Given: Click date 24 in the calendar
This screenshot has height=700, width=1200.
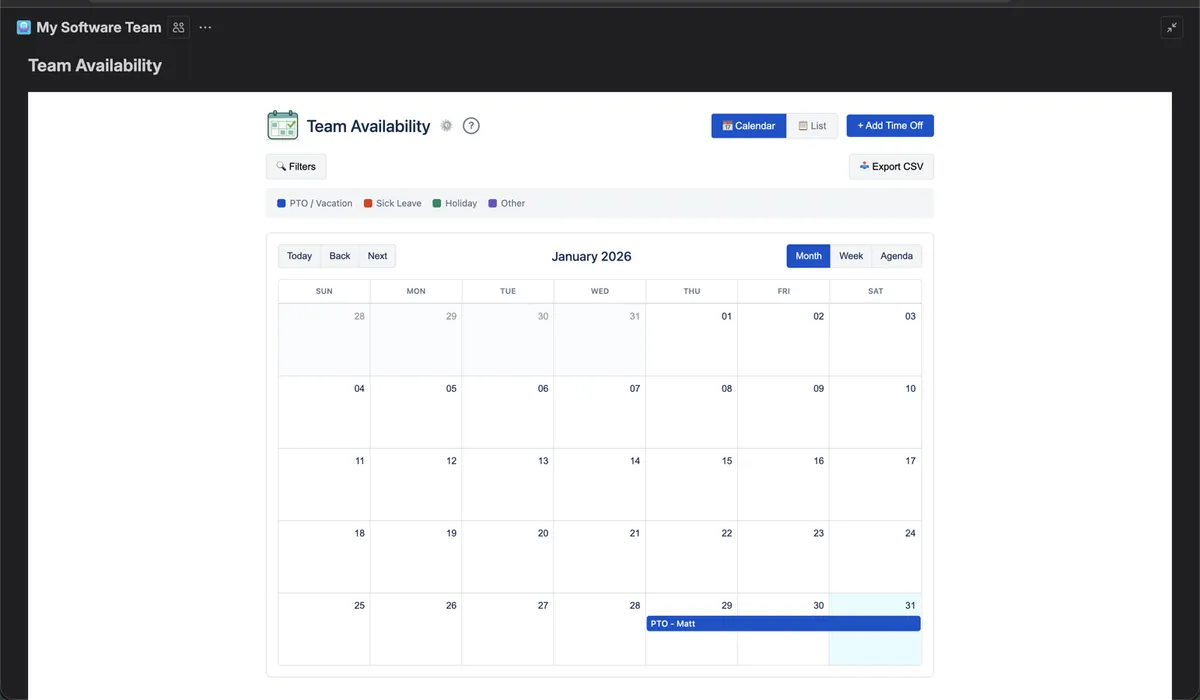Looking at the screenshot, I should click(910, 533).
